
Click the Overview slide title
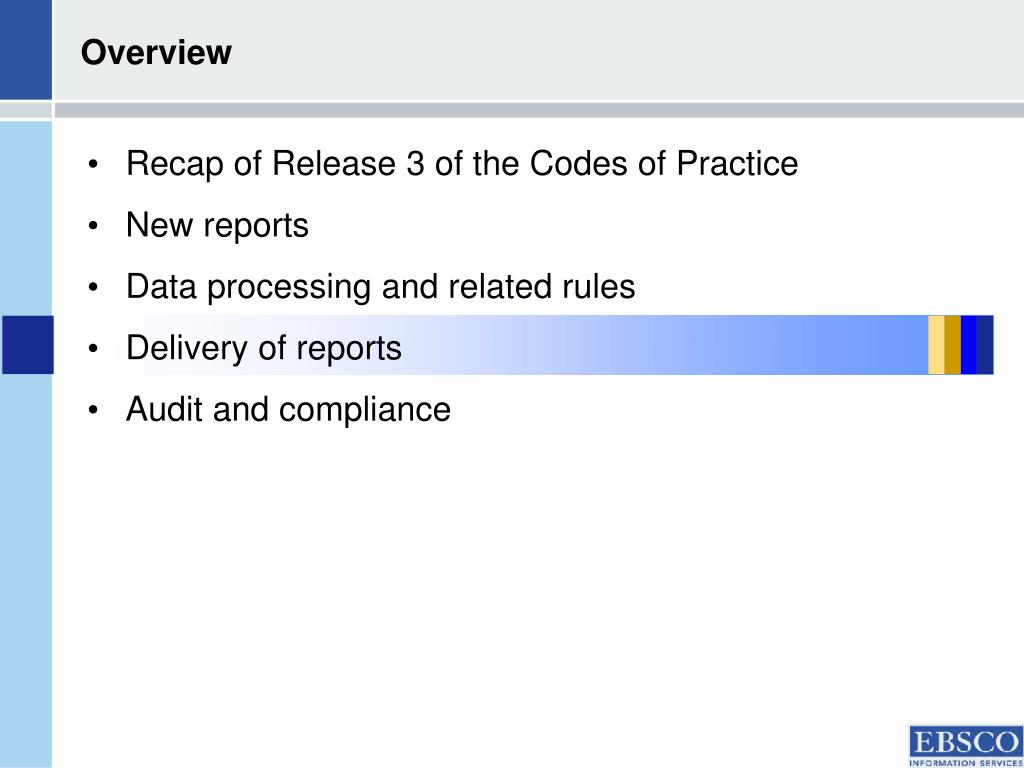pos(156,52)
